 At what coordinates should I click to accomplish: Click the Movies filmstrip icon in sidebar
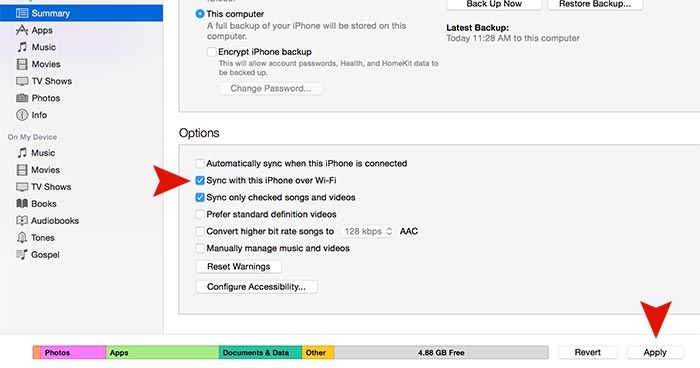coord(22,64)
